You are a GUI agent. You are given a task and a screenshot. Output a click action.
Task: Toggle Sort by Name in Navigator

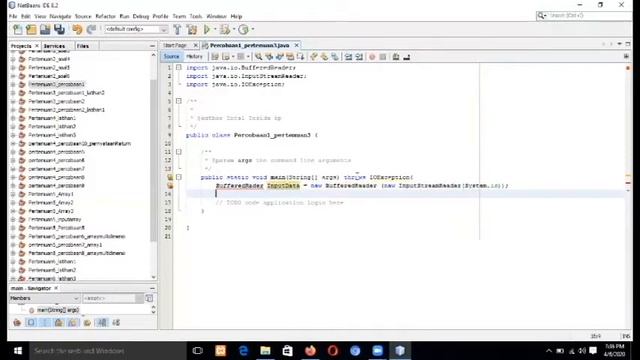(x=102, y=322)
